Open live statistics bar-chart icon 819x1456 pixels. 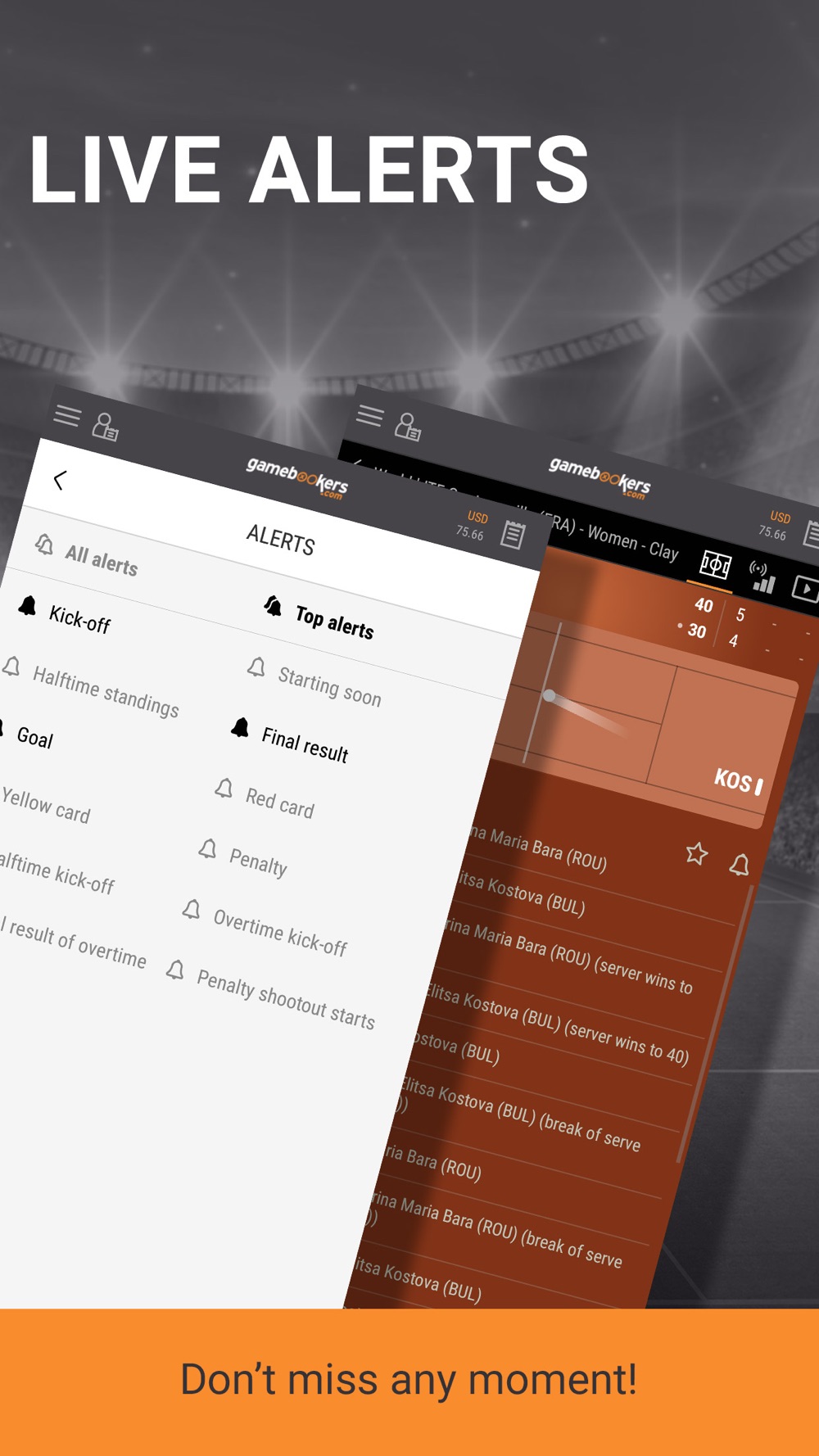762,577
